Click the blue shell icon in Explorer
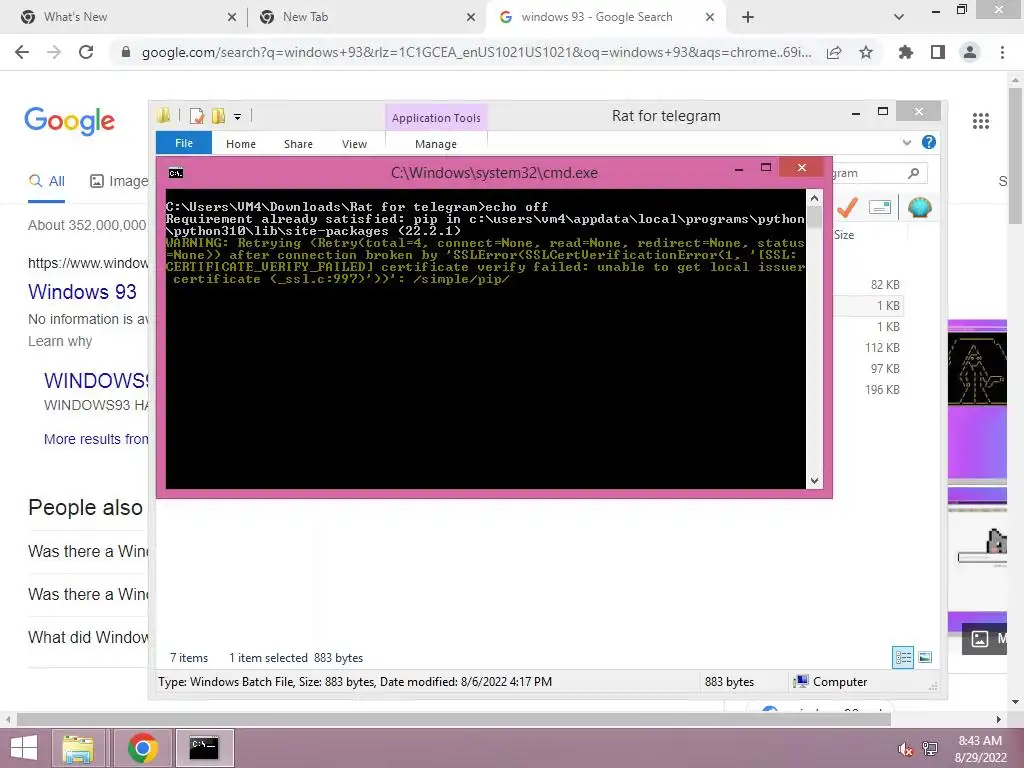This screenshot has width=1024, height=768. pos(919,208)
